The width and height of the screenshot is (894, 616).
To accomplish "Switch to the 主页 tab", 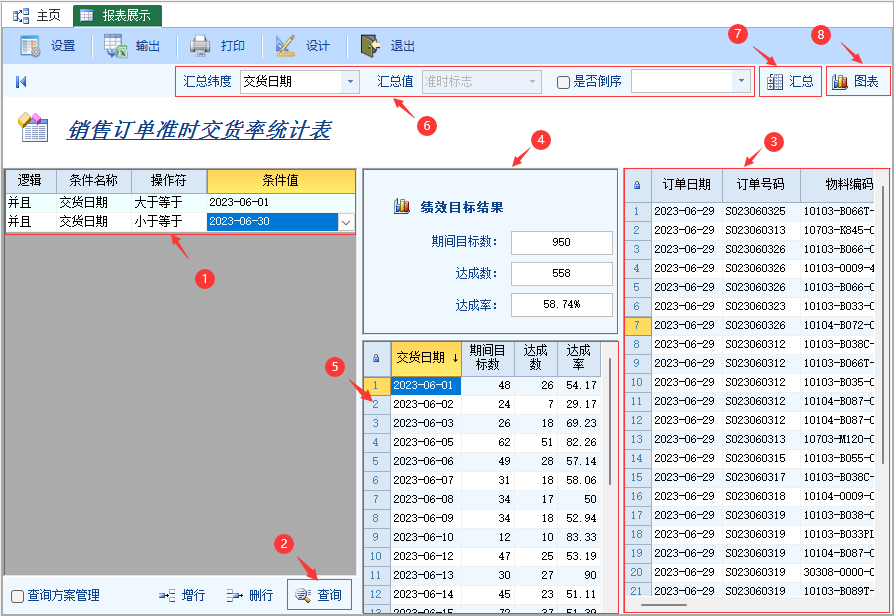I will point(37,15).
